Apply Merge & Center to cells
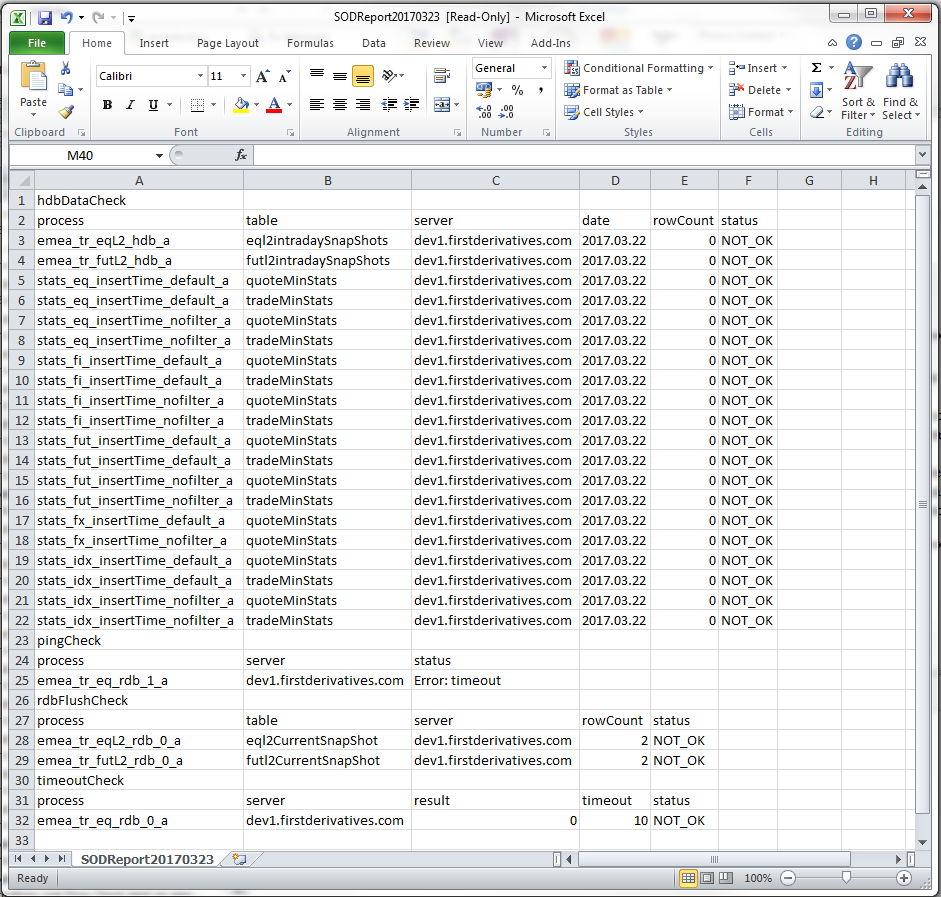 (x=442, y=104)
